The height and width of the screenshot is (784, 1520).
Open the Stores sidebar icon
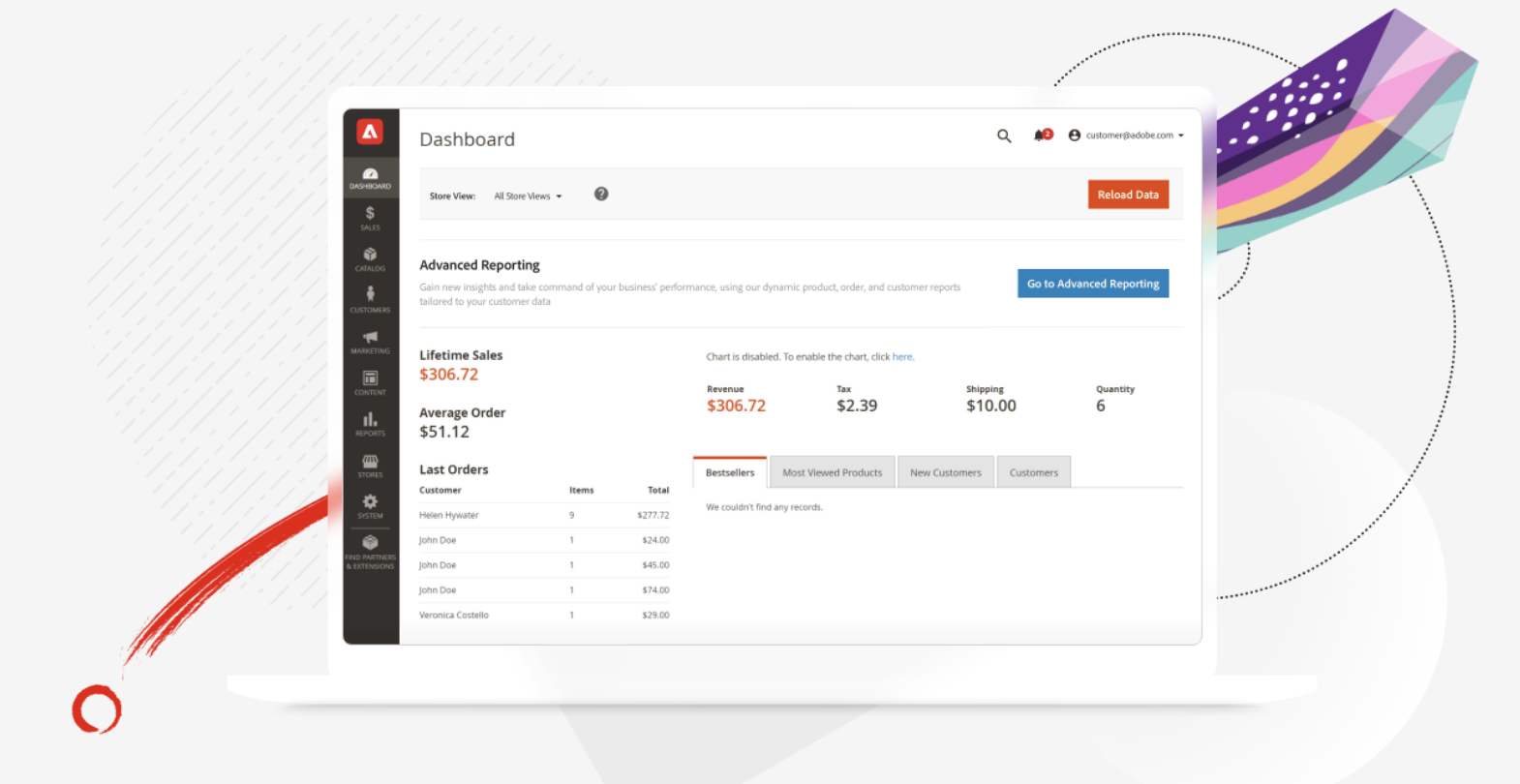click(x=370, y=465)
